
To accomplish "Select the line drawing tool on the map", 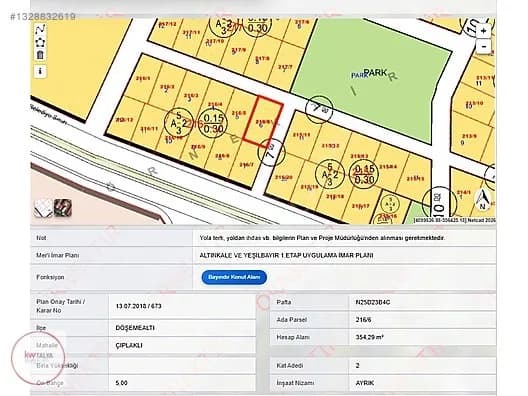I will (40, 29).
